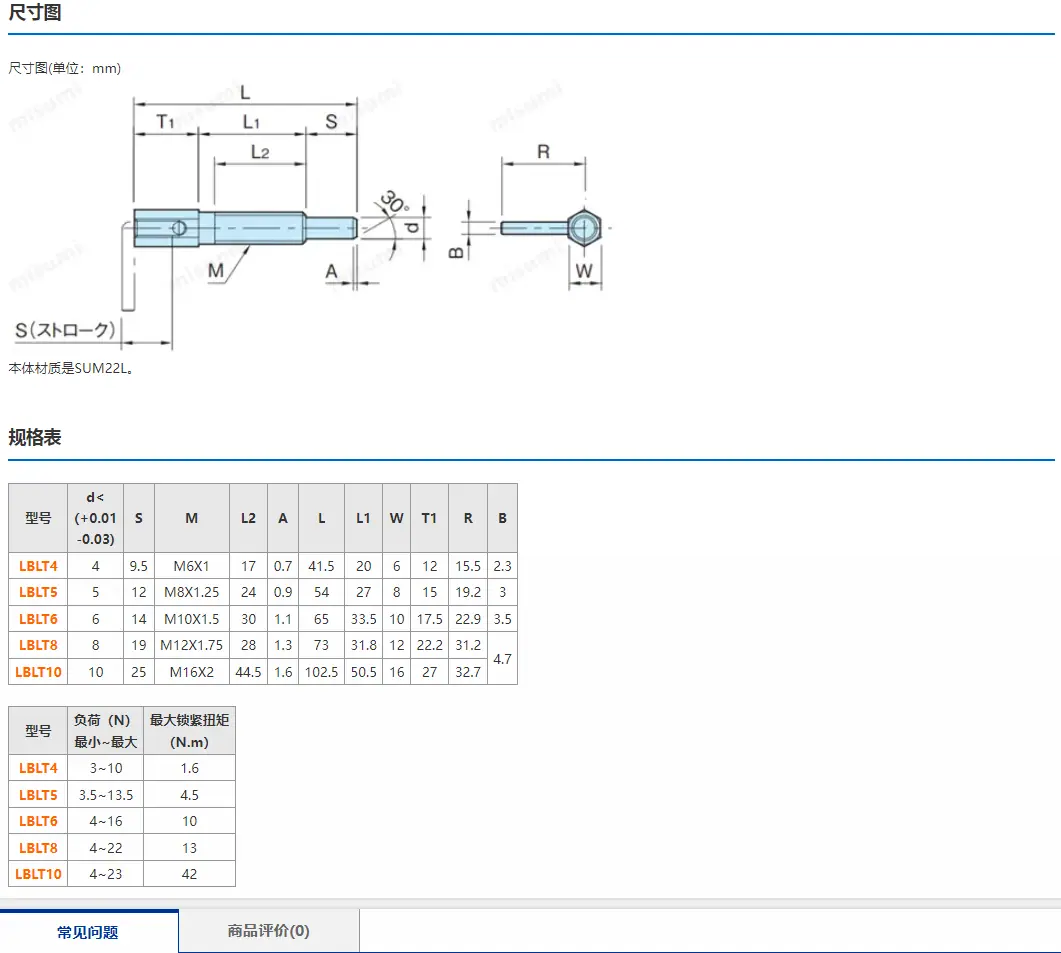Open LBLT6 from the dimensions table
The width and height of the screenshot is (1061, 953).
(38, 619)
